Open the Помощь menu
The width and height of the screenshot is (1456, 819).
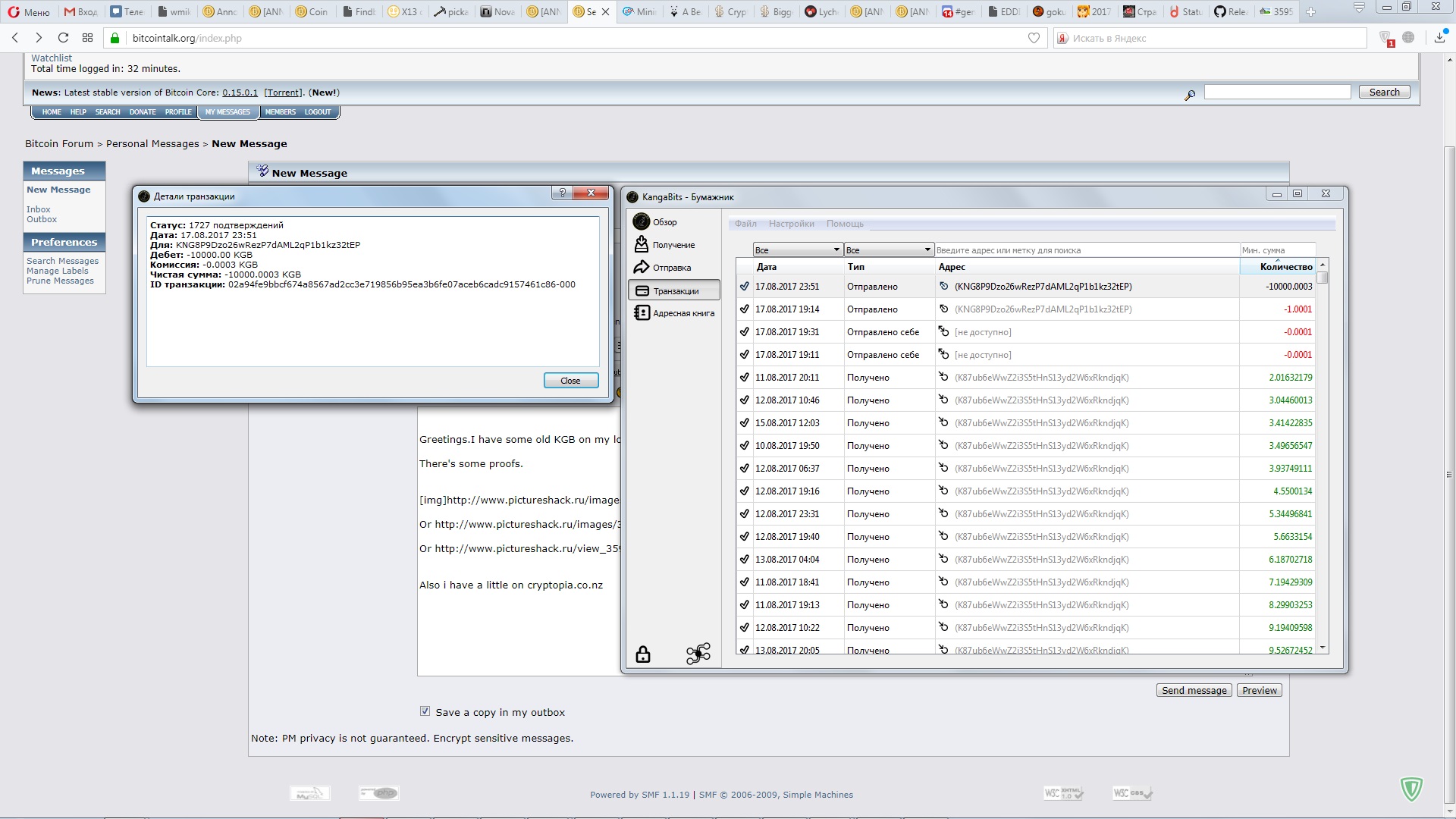point(845,224)
